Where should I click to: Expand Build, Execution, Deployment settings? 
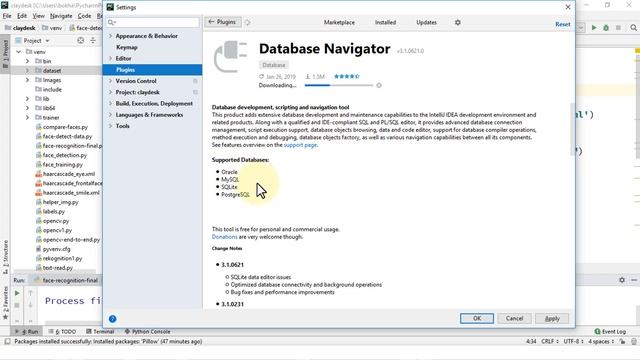coord(110,103)
